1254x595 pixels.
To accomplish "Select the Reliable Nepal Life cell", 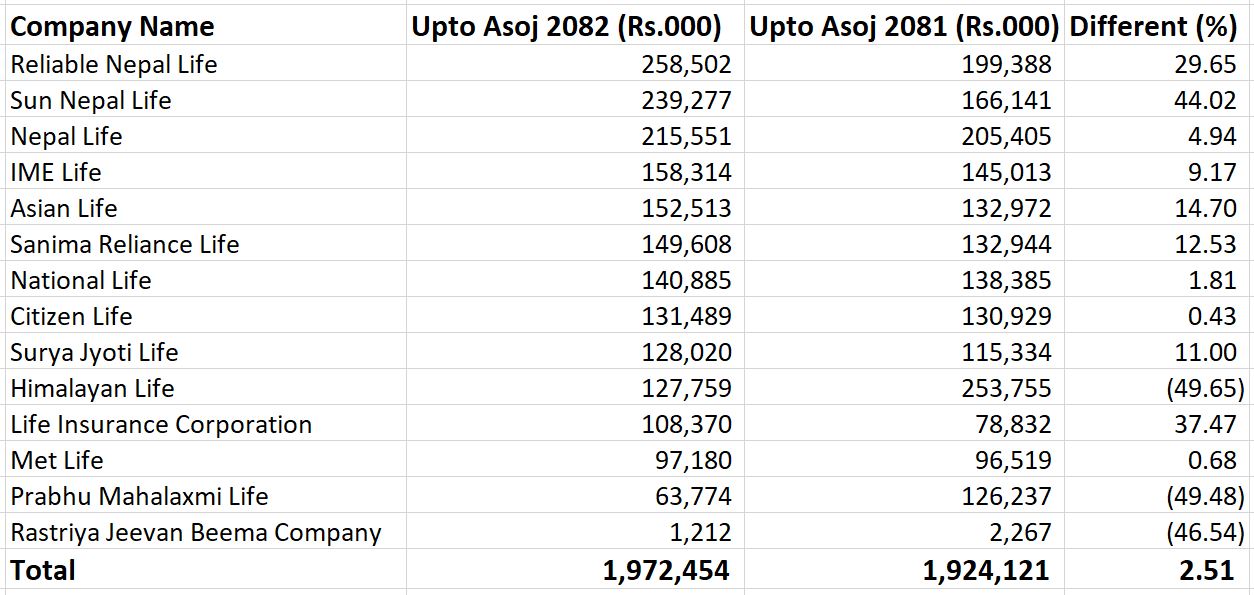I will 114,65.
